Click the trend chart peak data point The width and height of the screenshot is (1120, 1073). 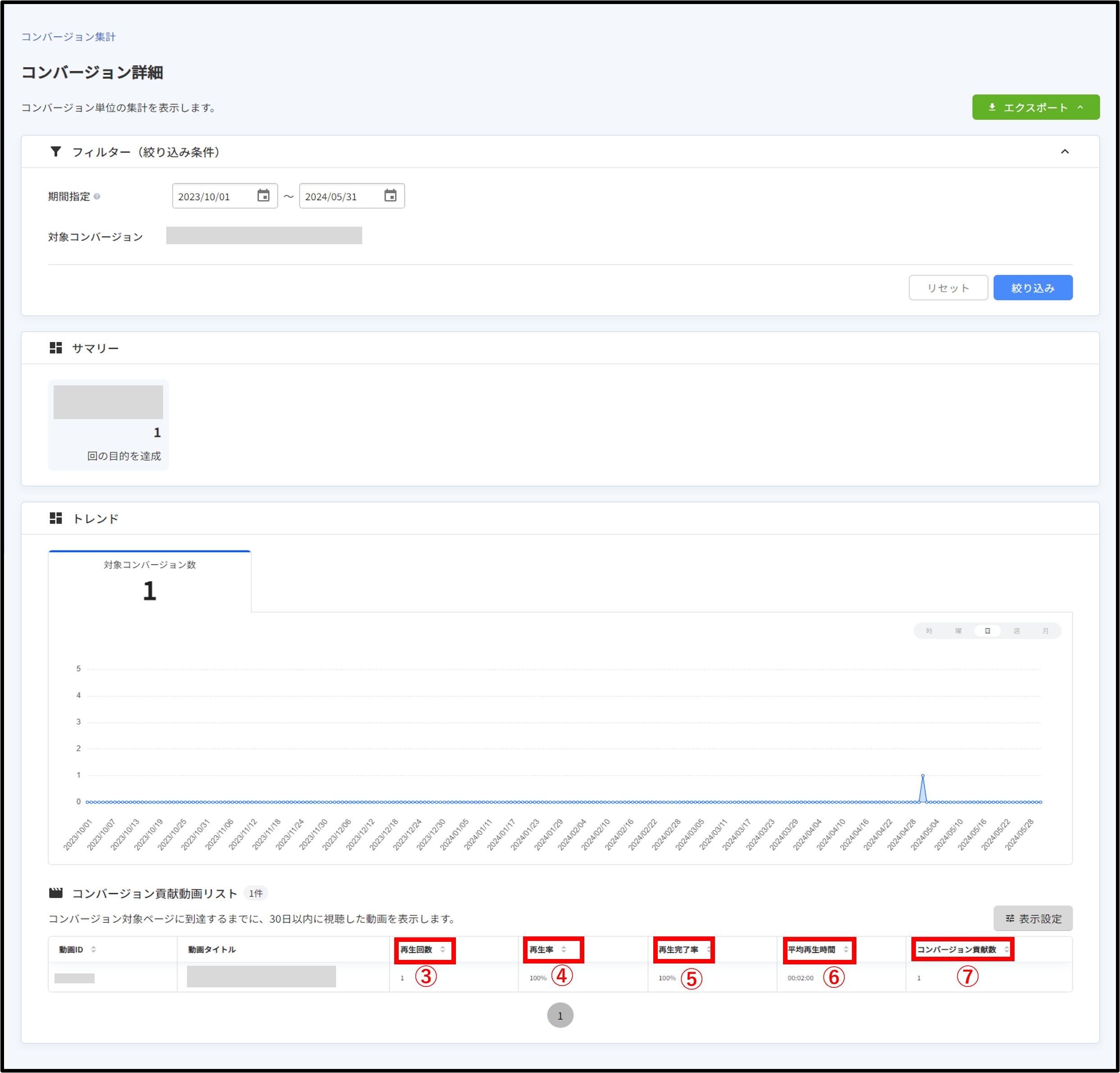click(x=923, y=776)
